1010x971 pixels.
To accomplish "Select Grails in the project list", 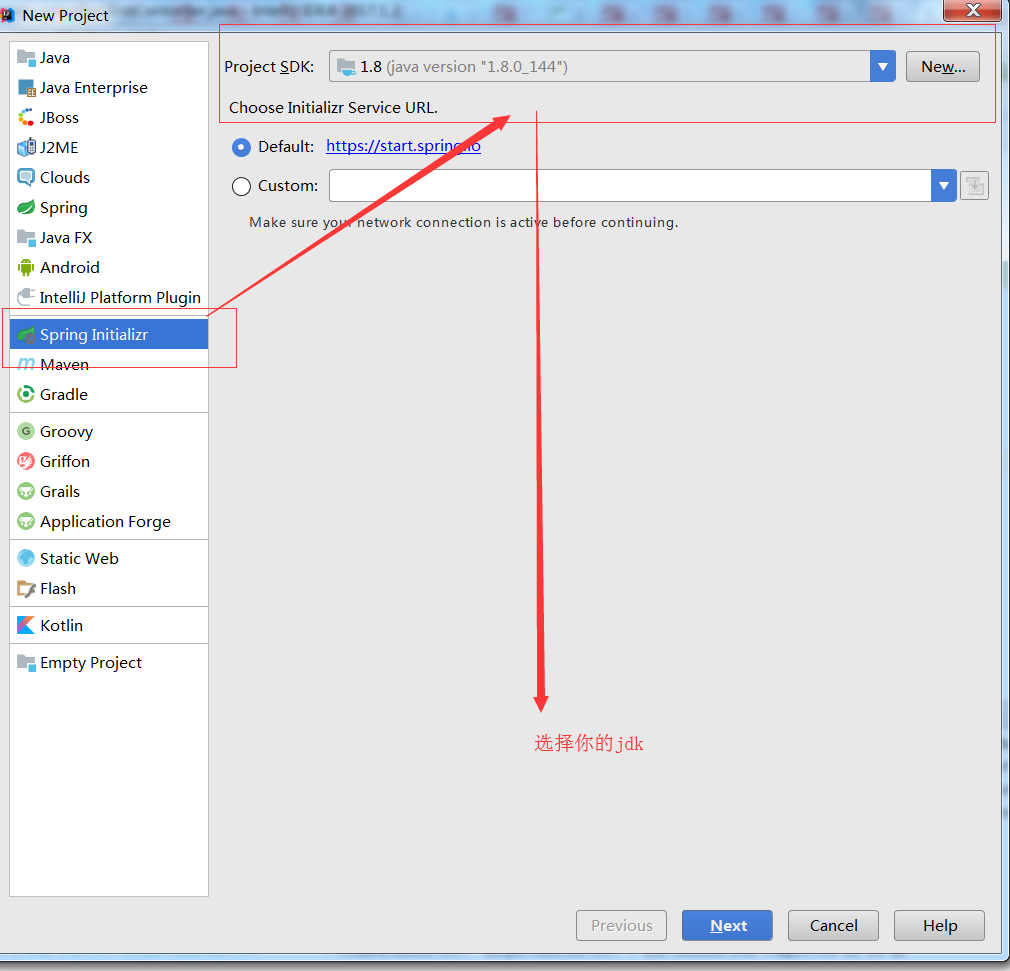I will [x=109, y=492].
